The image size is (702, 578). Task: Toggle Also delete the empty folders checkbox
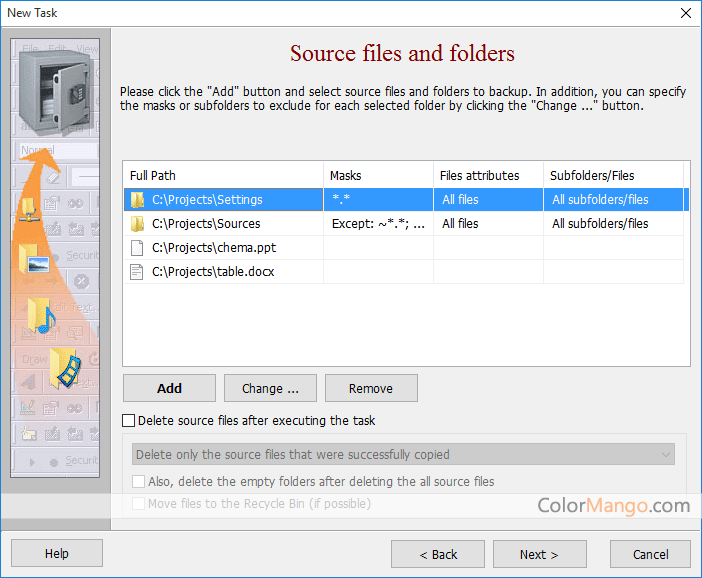click(139, 482)
